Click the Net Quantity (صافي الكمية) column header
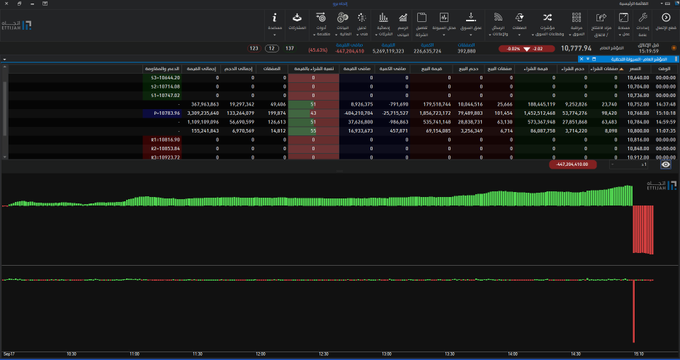 point(392,69)
